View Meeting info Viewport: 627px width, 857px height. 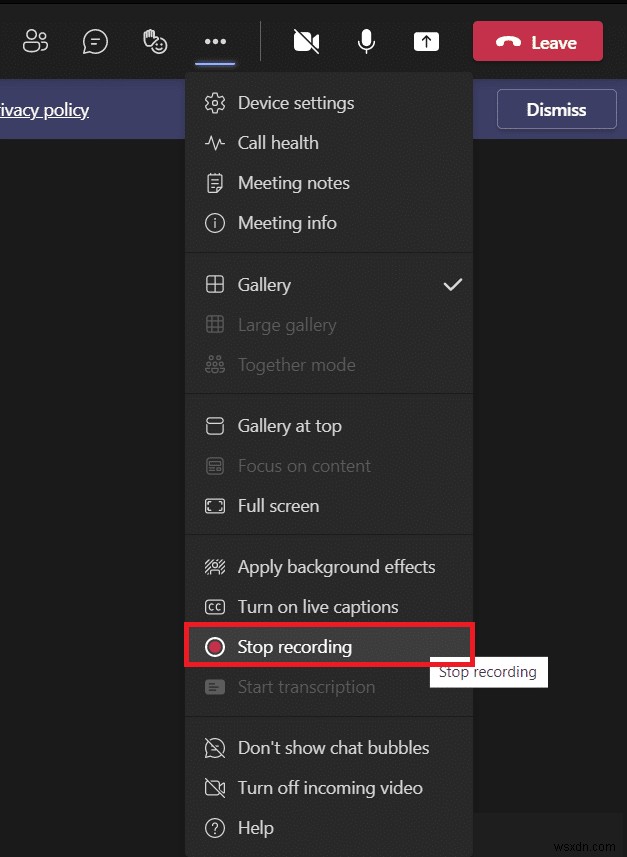(x=285, y=223)
